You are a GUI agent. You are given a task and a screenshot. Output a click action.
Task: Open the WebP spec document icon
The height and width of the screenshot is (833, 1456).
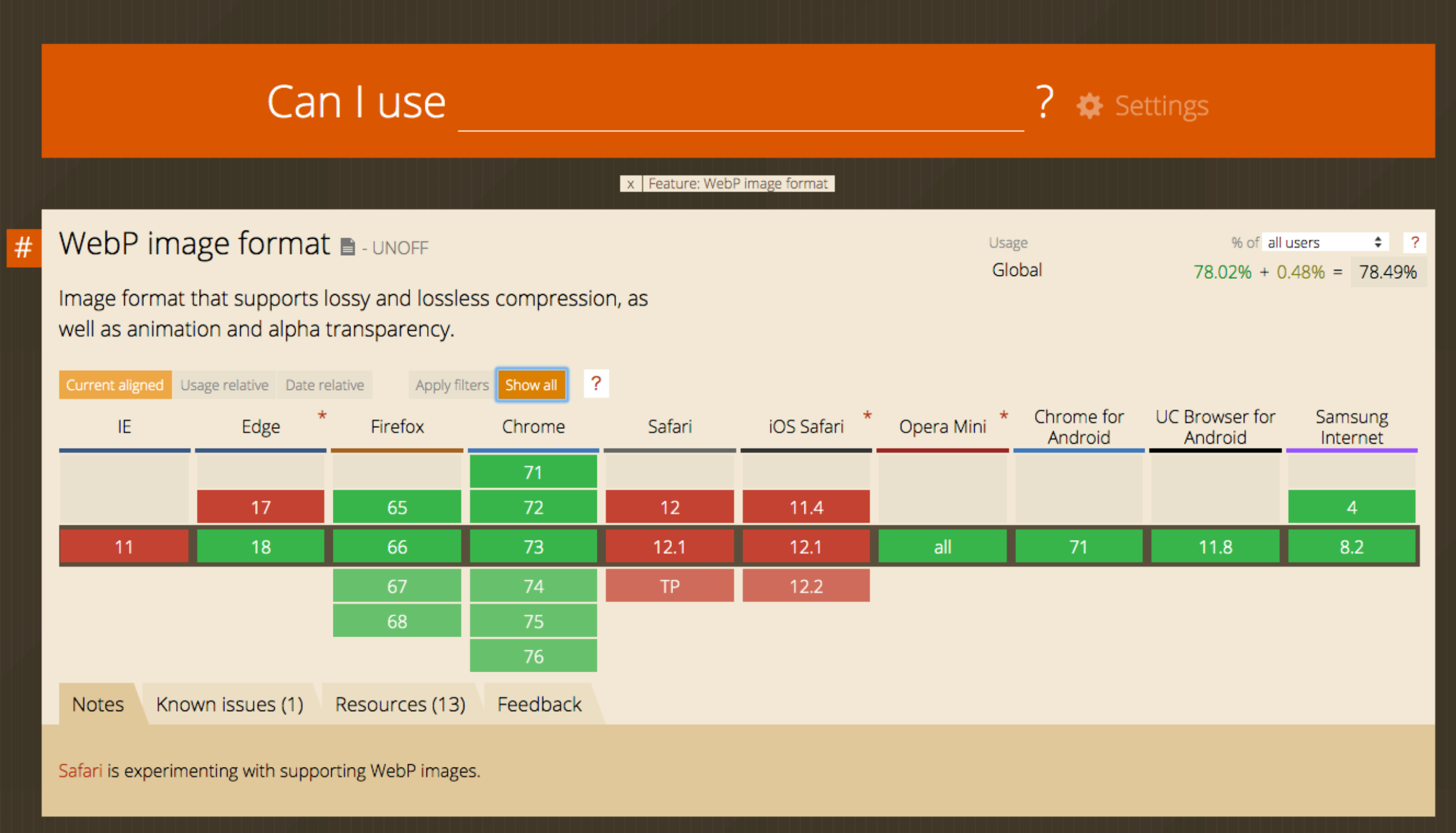tap(347, 247)
